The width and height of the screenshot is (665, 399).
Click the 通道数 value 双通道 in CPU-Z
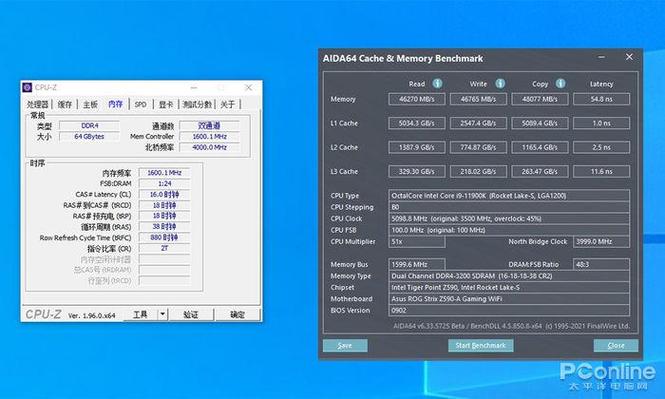tap(210, 126)
